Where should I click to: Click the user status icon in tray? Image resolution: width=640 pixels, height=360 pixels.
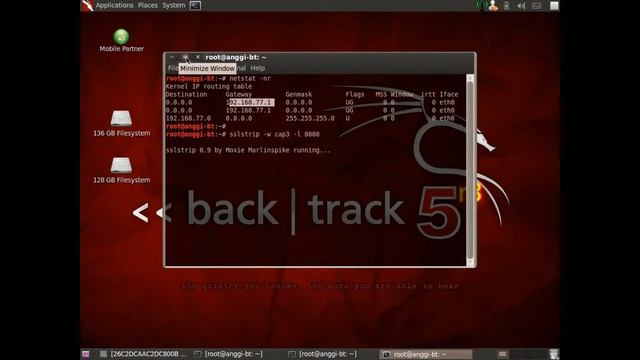(493, 6)
